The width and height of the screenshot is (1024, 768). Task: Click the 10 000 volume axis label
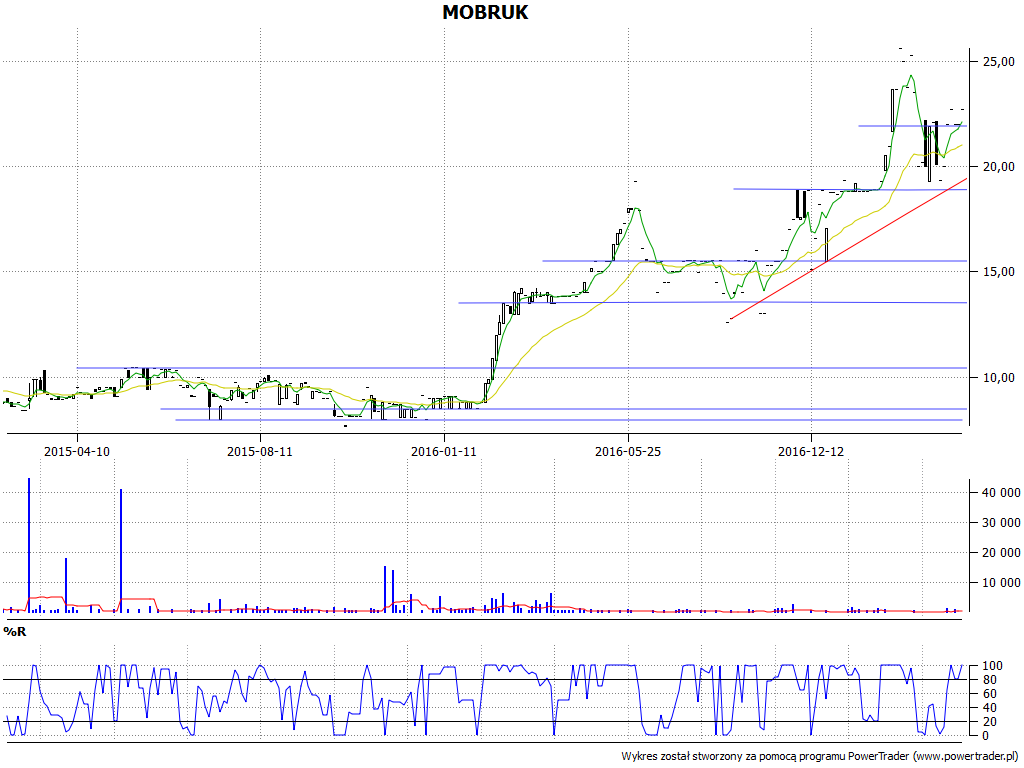pyautogui.click(x=1001, y=583)
